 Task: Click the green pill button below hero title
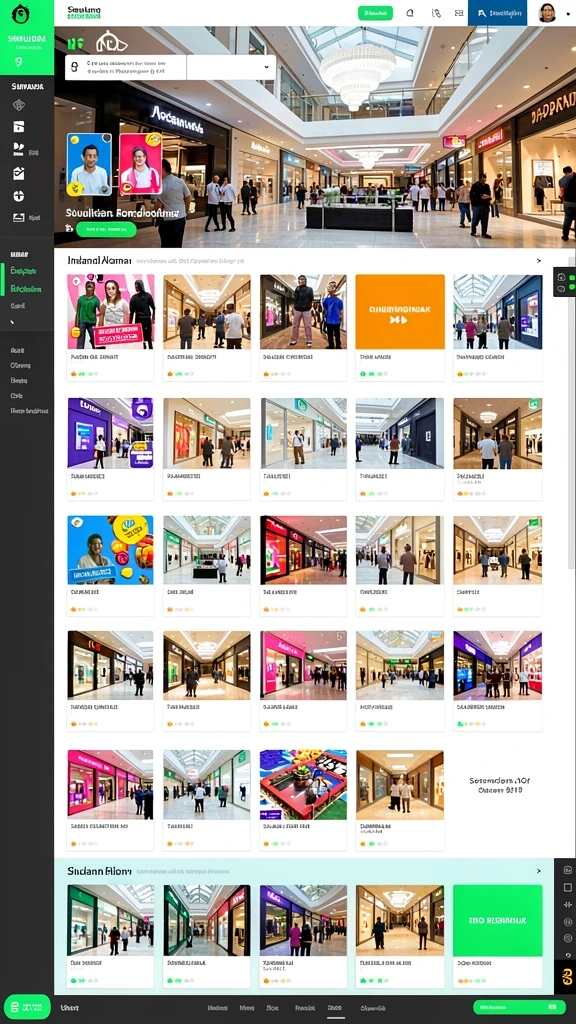(x=106, y=229)
